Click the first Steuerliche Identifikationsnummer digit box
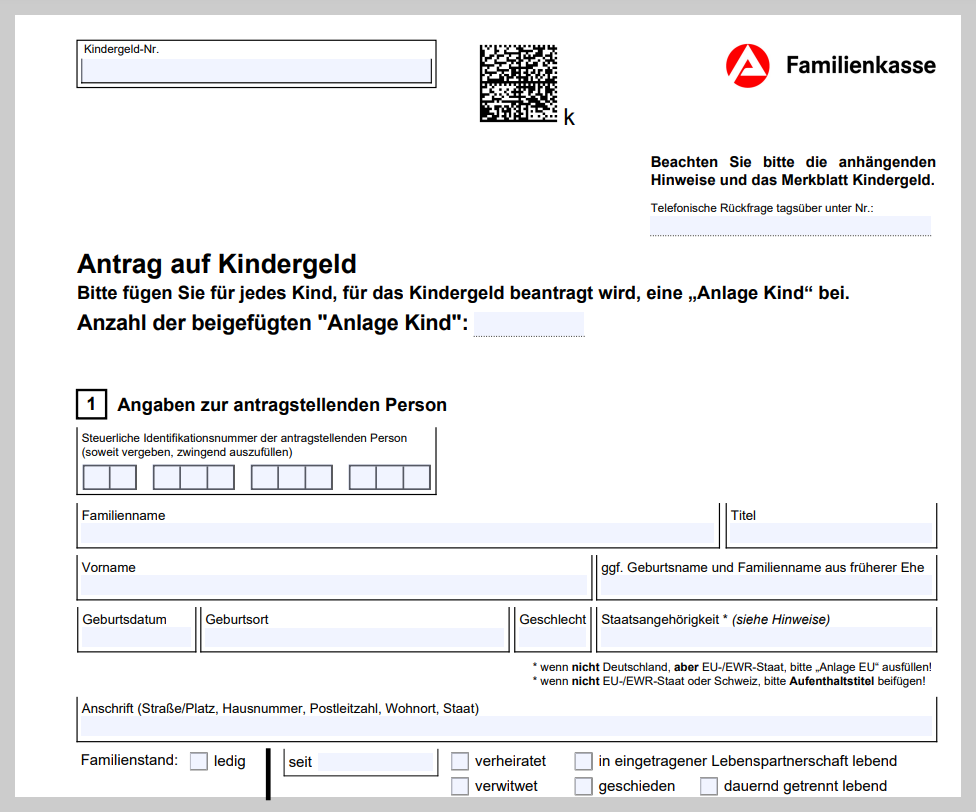 click(x=96, y=477)
